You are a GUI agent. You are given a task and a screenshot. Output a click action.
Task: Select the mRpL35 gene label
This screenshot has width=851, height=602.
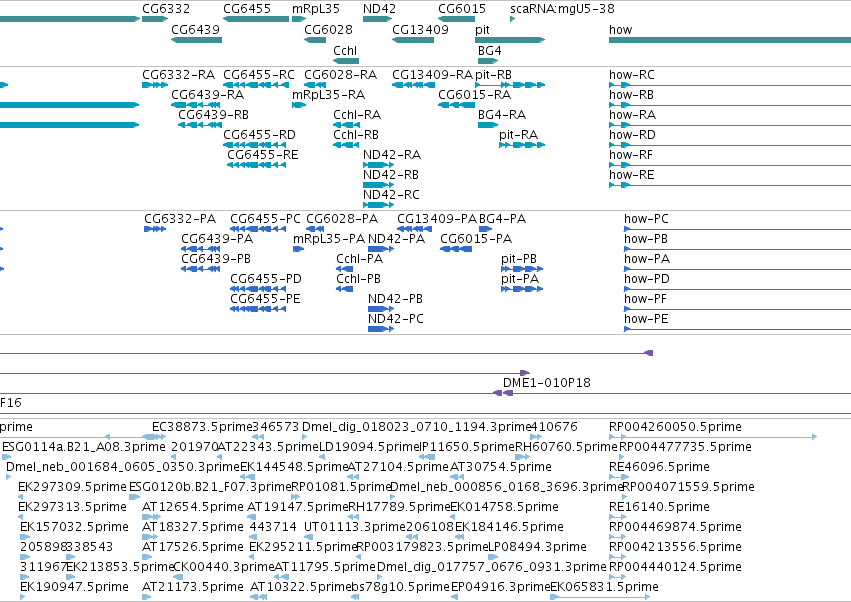click(x=316, y=9)
